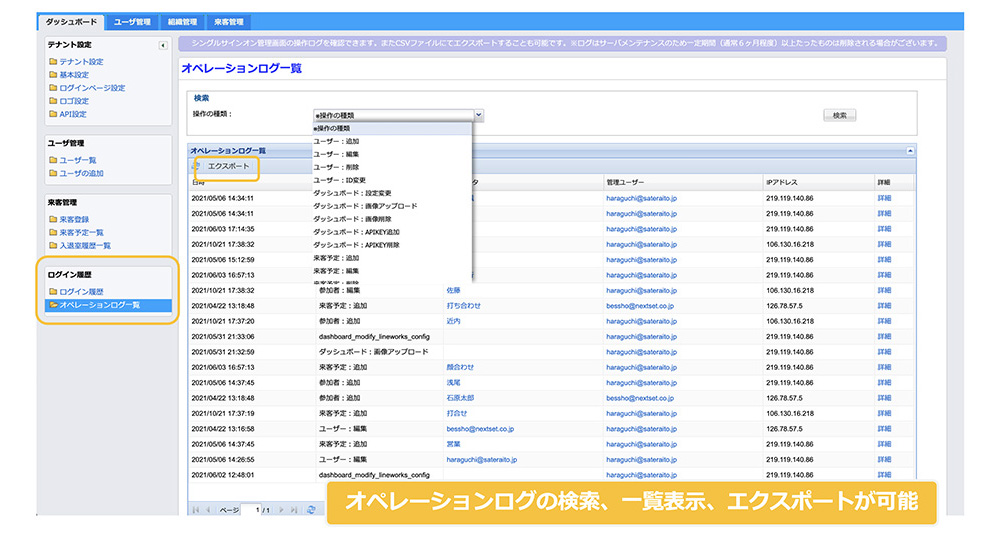Click the refresh icon beside エクスポート
Viewport: 1000px width, 543px height.
click(x=196, y=166)
